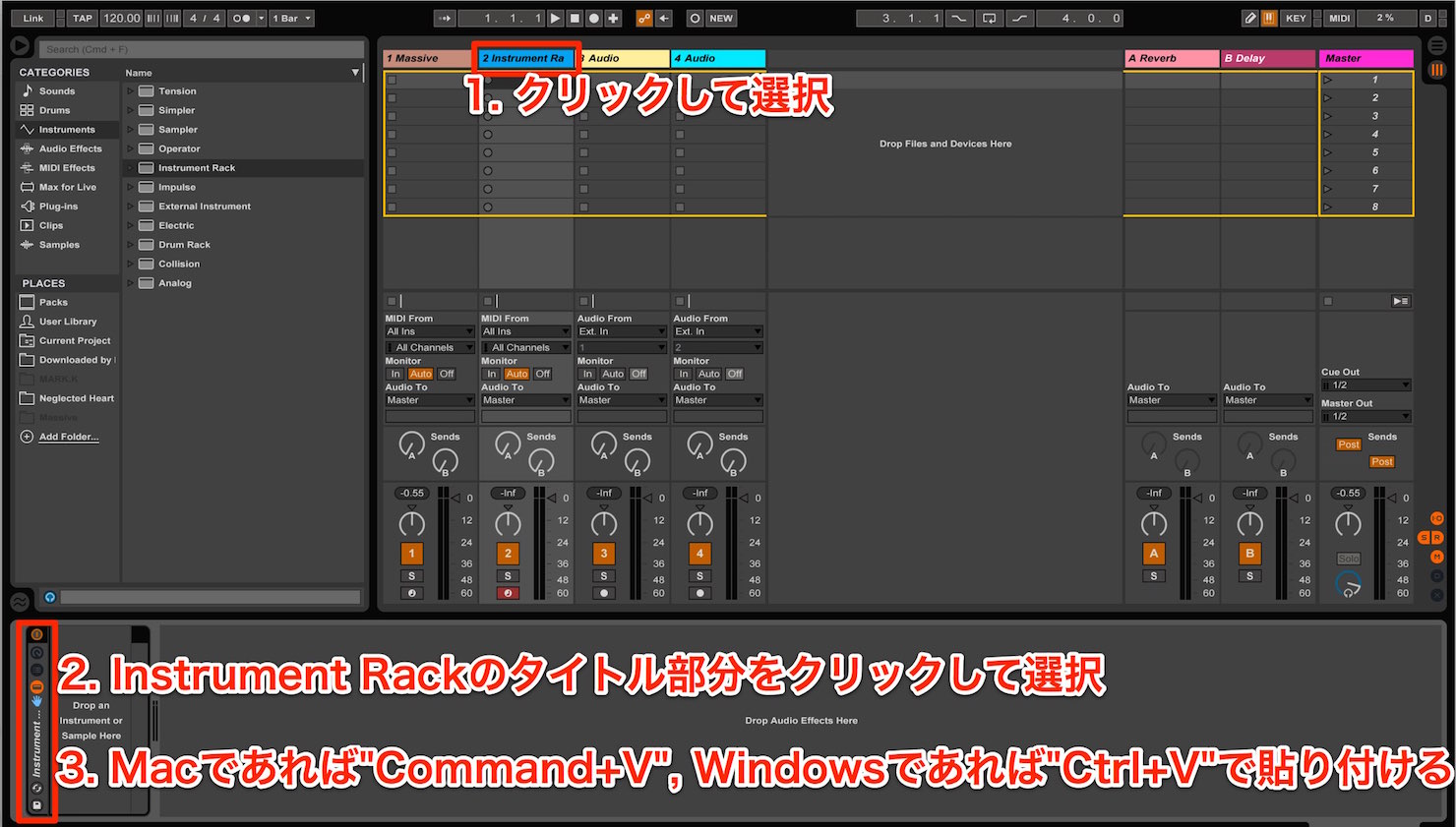Toggle the Computer MIDI Keyboard button
This screenshot has width=1456, height=827.
pyautogui.click(x=1268, y=18)
